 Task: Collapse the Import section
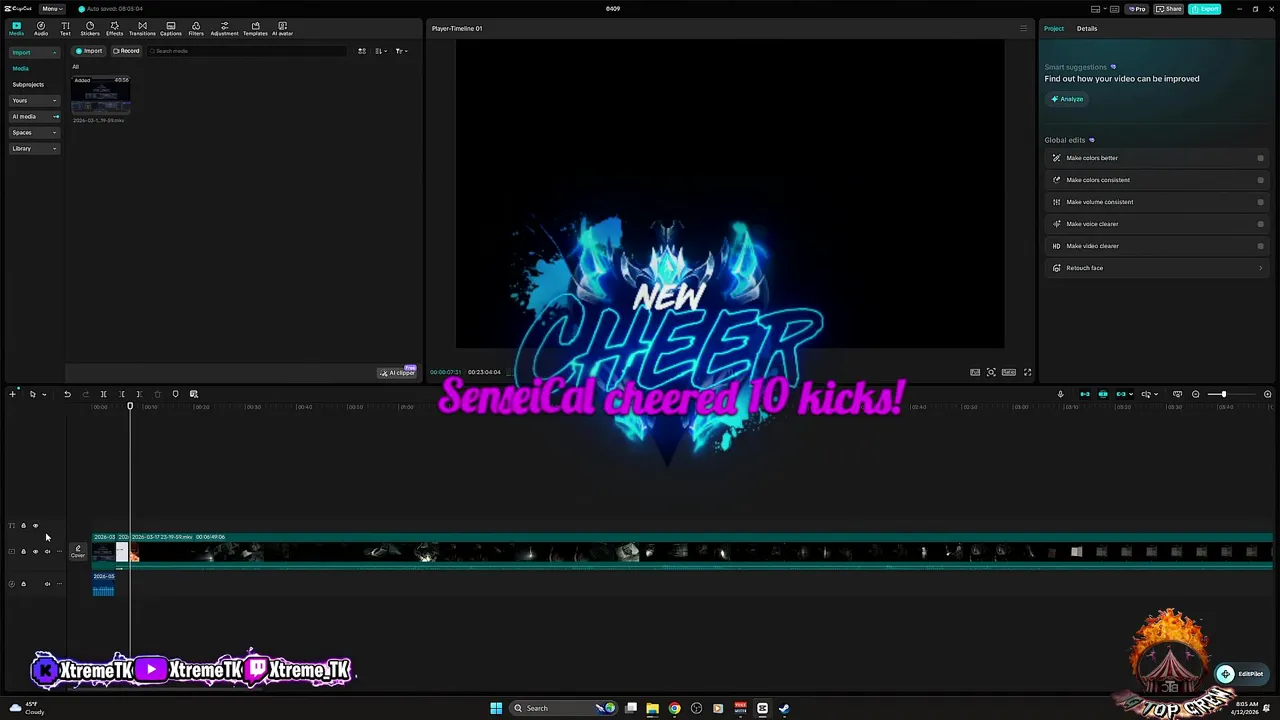point(34,52)
